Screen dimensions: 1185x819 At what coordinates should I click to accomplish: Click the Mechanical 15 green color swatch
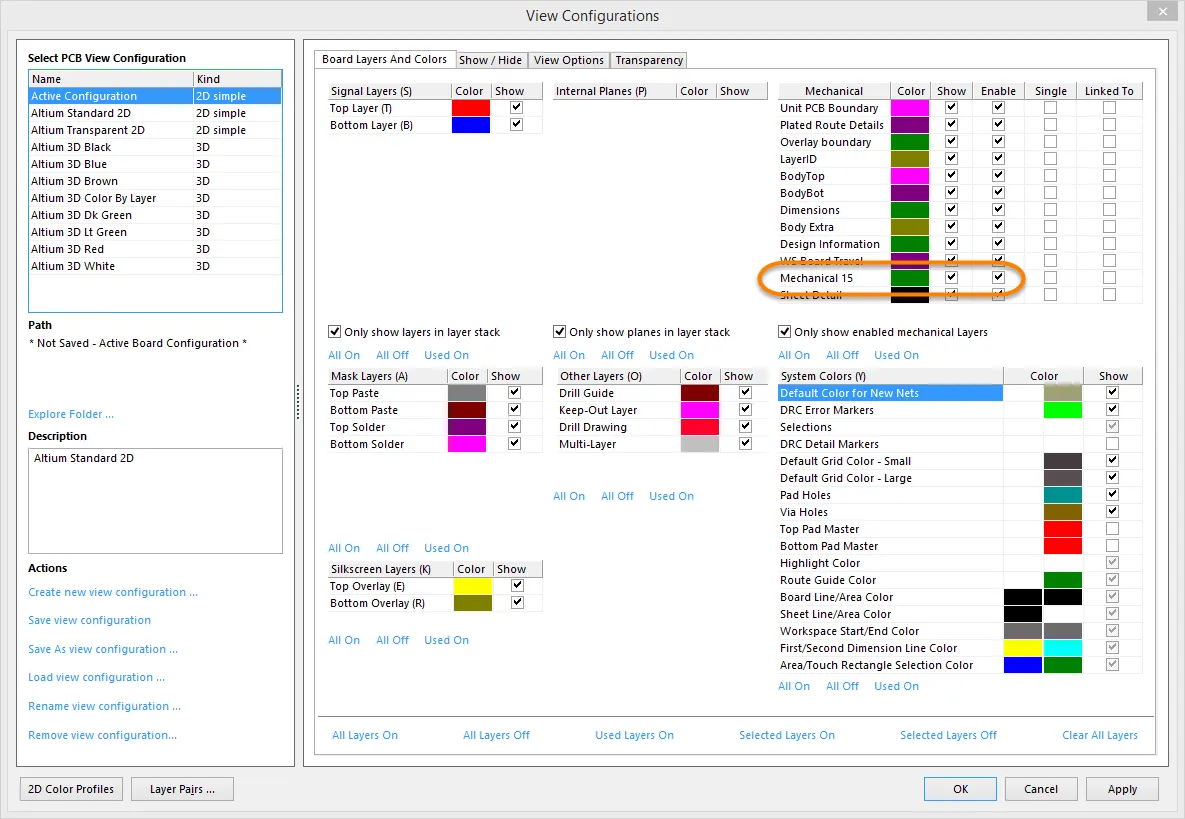click(x=910, y=278)
